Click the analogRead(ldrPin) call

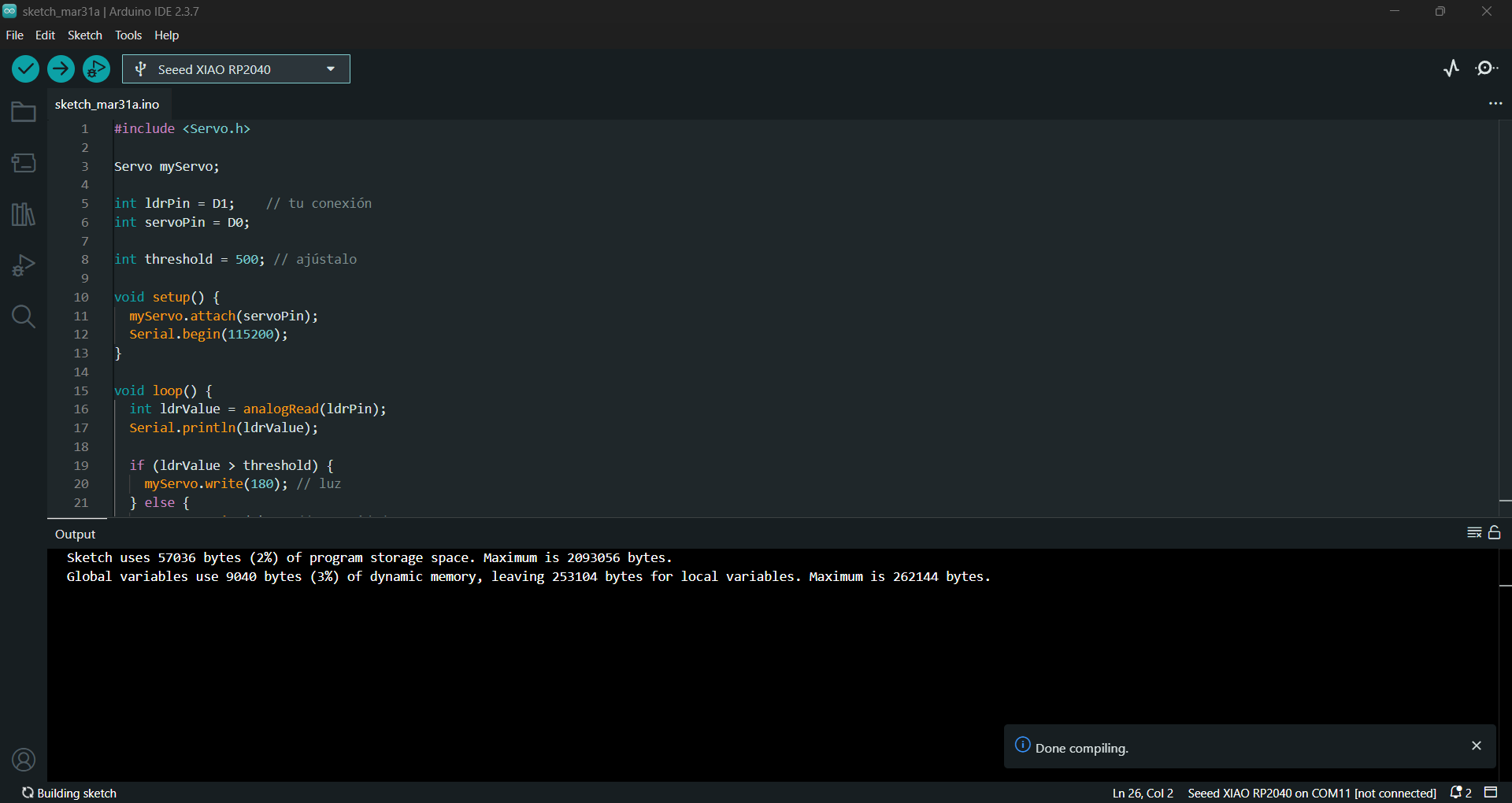coord(311,409)
